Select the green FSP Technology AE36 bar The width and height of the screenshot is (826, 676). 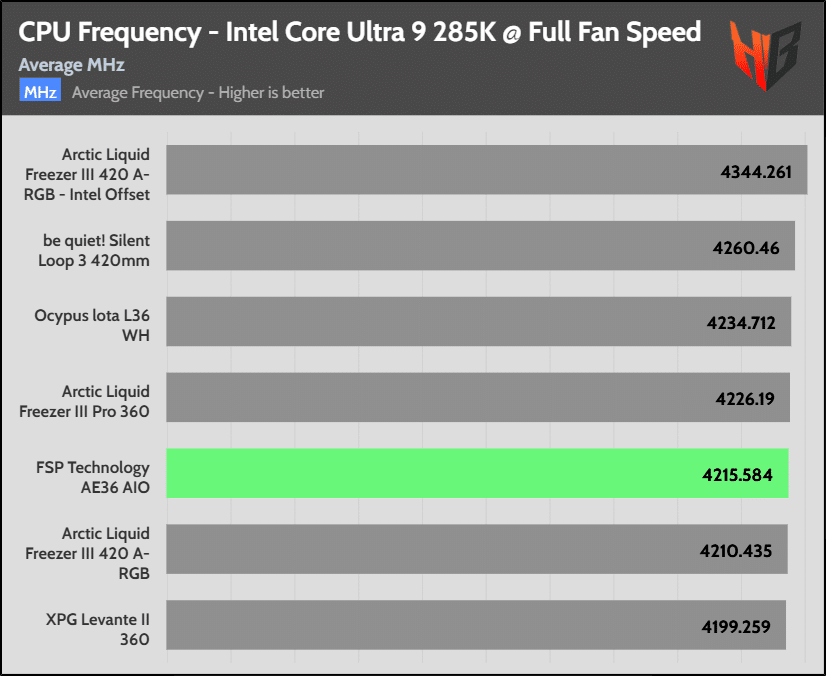(477, 473)
